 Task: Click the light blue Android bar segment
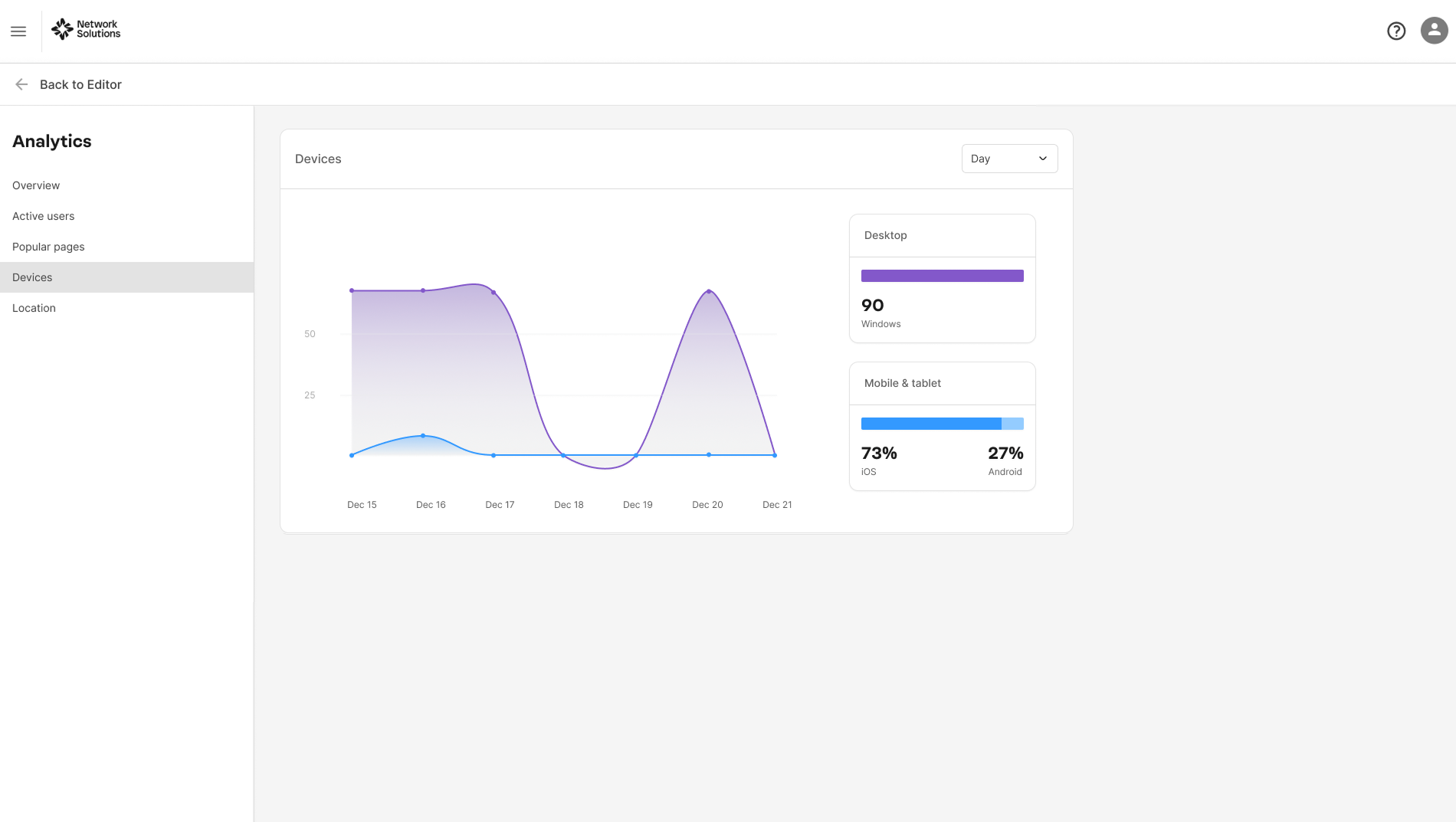1012,424
